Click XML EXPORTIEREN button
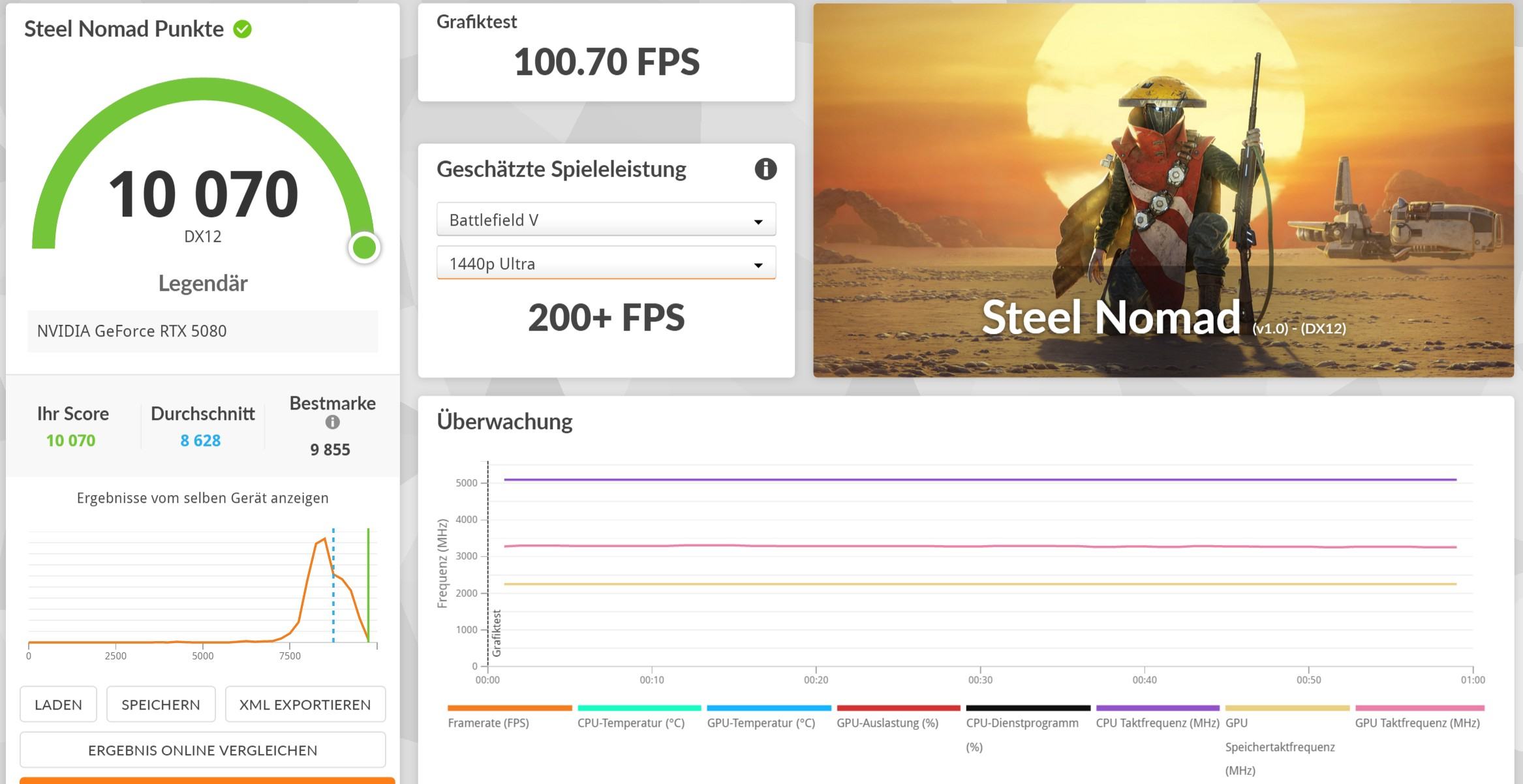This screenshot has height=784, width=1523. pos(305,704)
